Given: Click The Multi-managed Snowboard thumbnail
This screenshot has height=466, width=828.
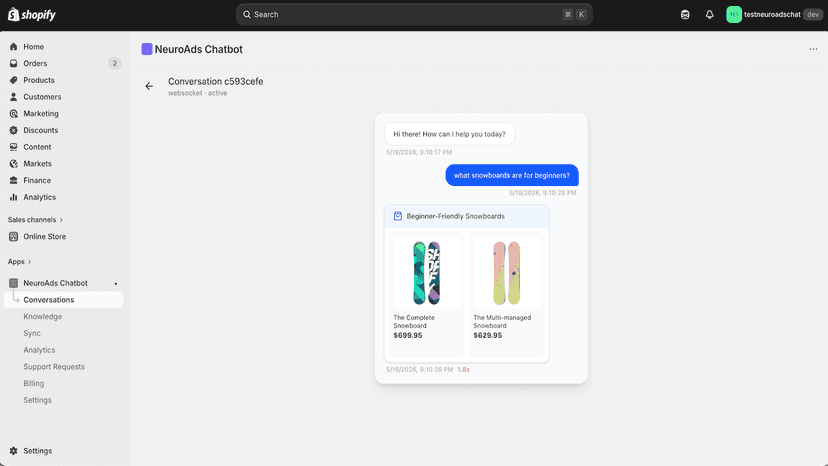Looking at the screenshot, I should [506, 273].
